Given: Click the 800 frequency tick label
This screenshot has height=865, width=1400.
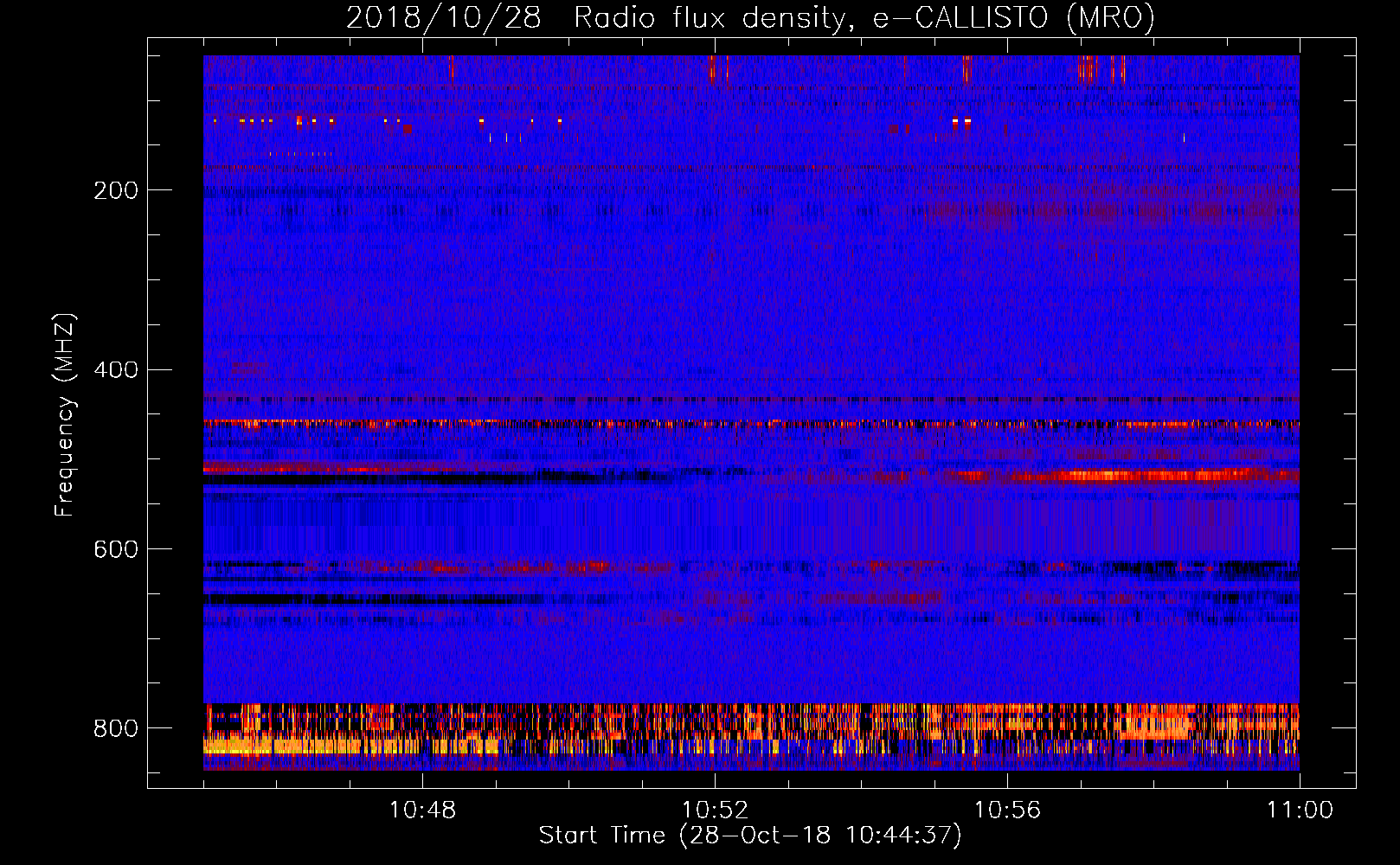Looking at the screenshot, I should coord(116,729).
